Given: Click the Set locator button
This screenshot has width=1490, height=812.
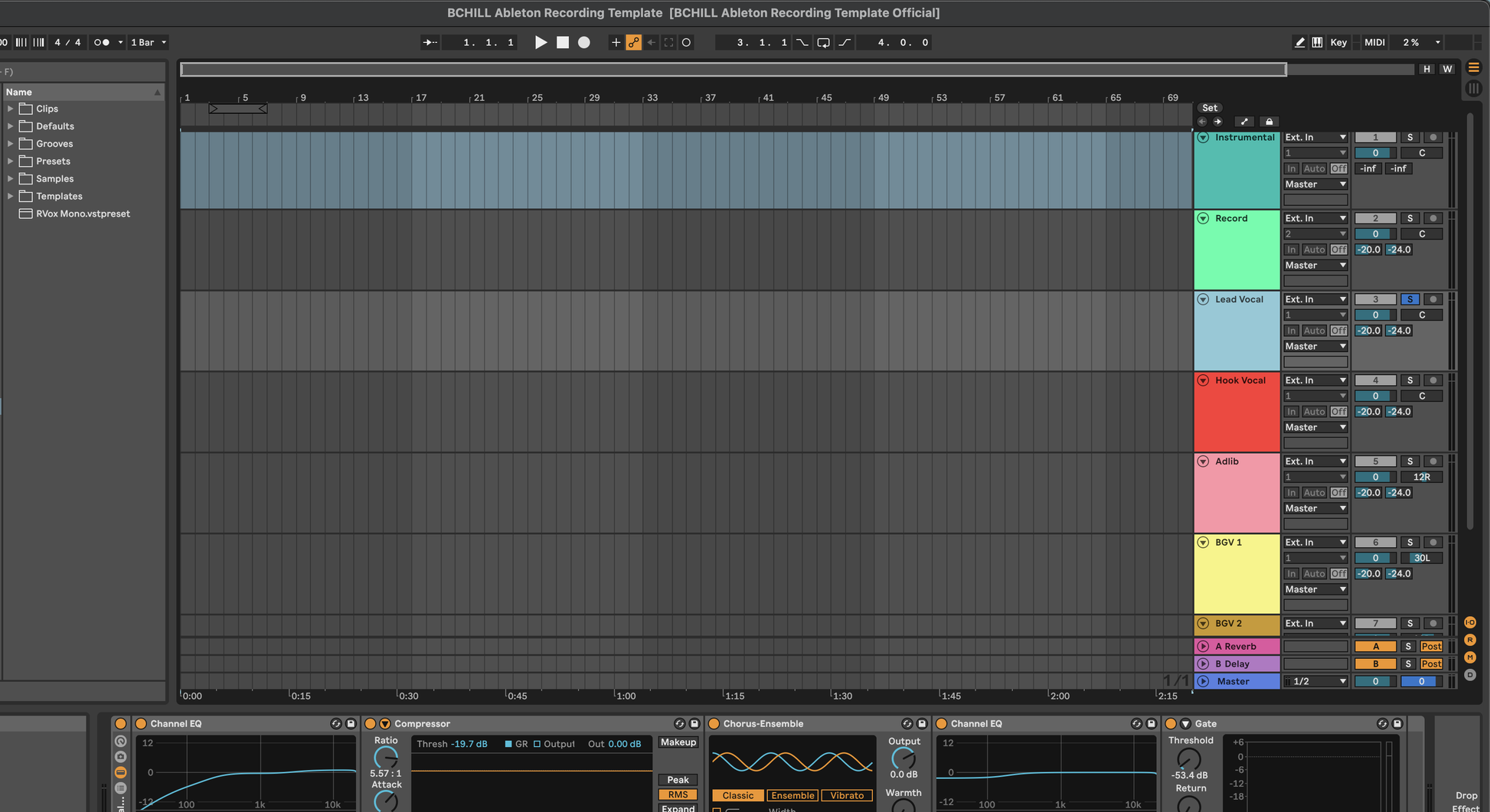Looking at the screenshot, I should point(1210,108).
